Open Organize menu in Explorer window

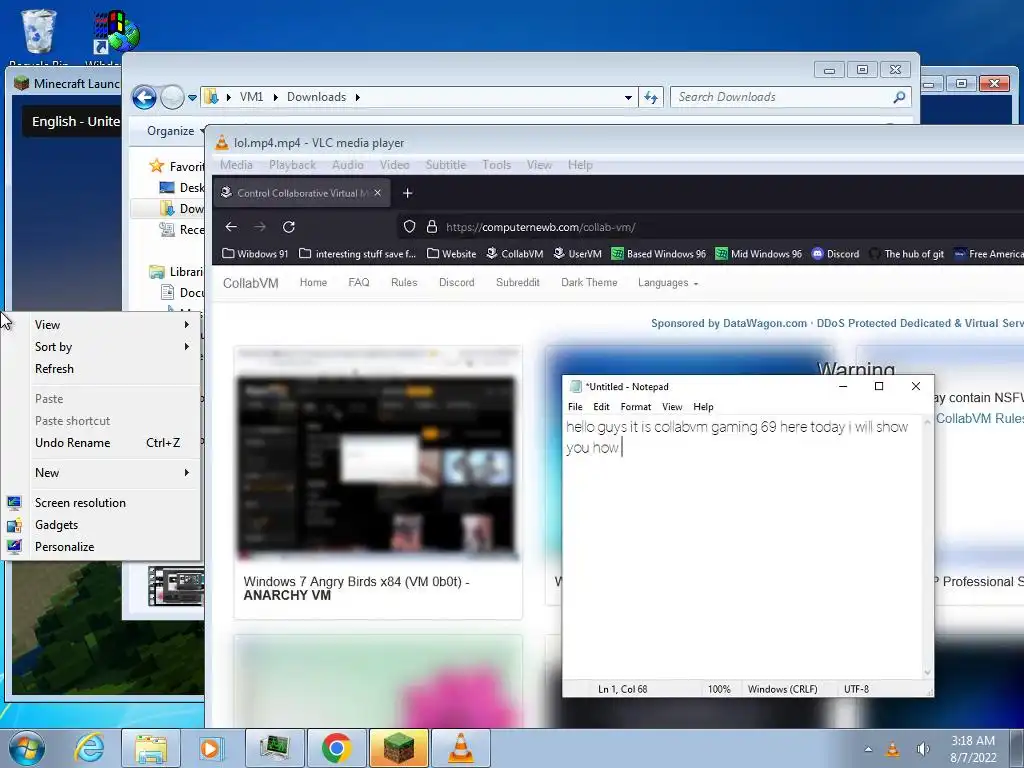174,131
